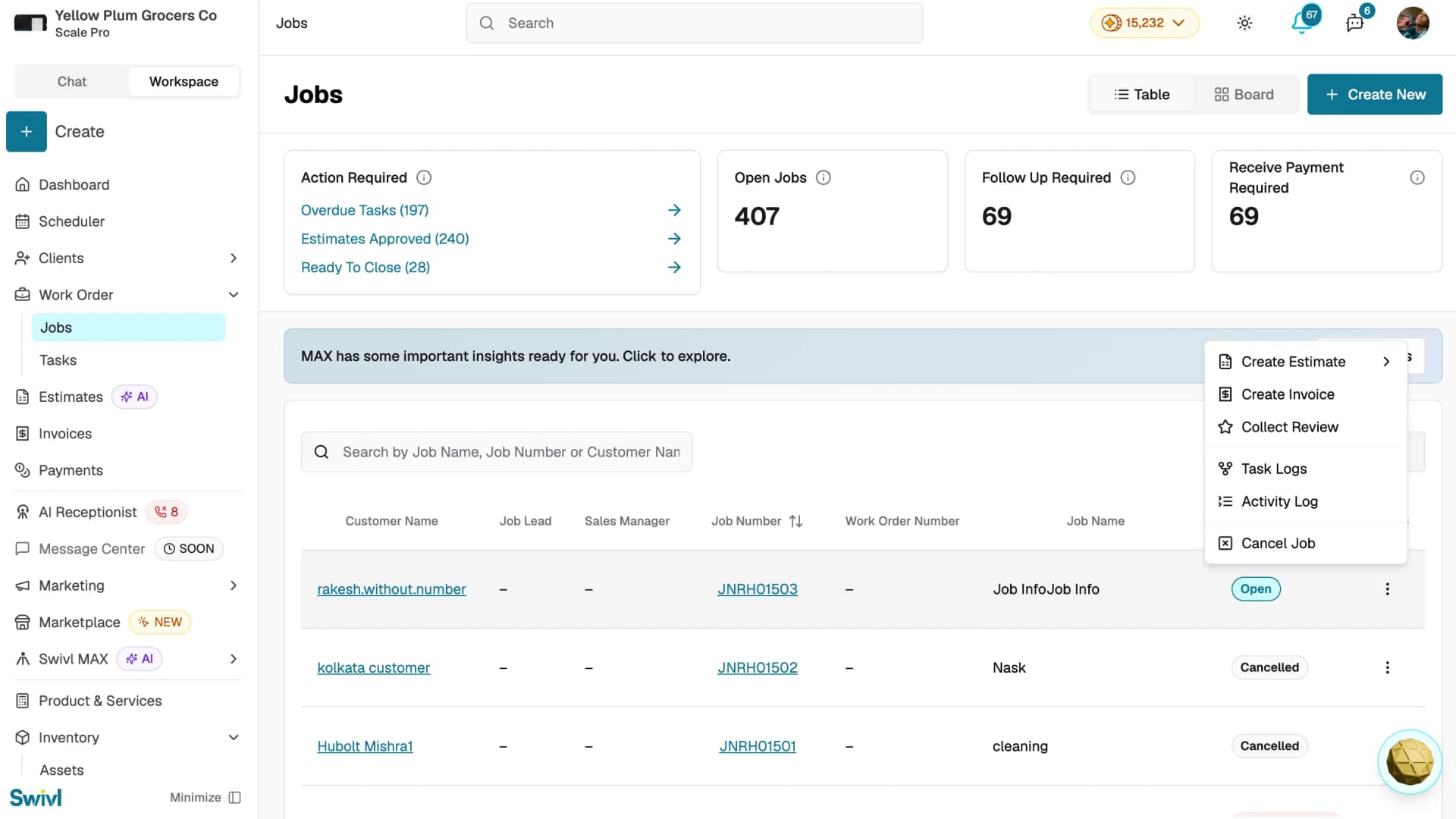Click the arrow next to Ready To Close

pyautogui.click(x=674, y=268)
